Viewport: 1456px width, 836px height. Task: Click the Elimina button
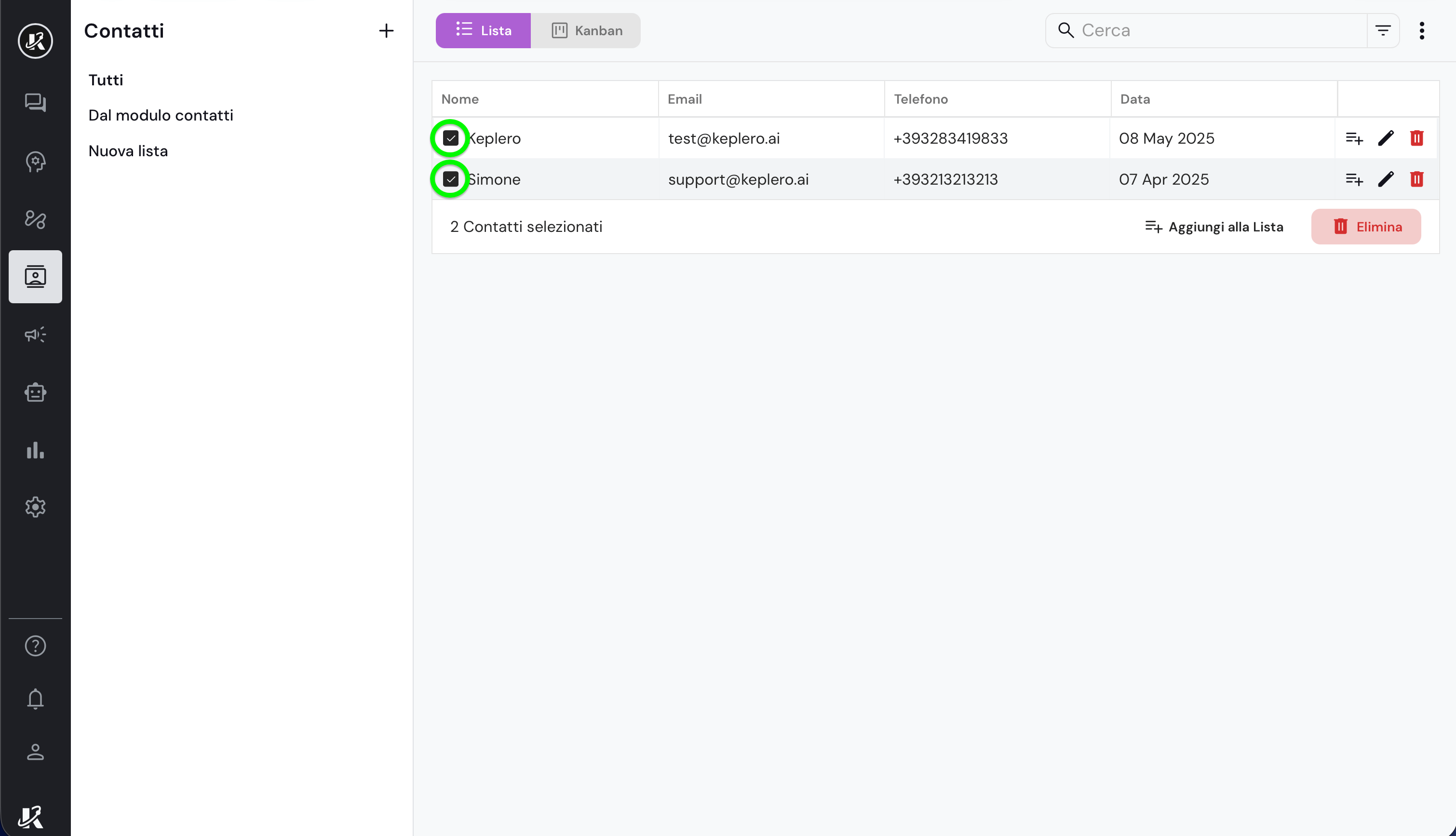tap(1365, 227)
